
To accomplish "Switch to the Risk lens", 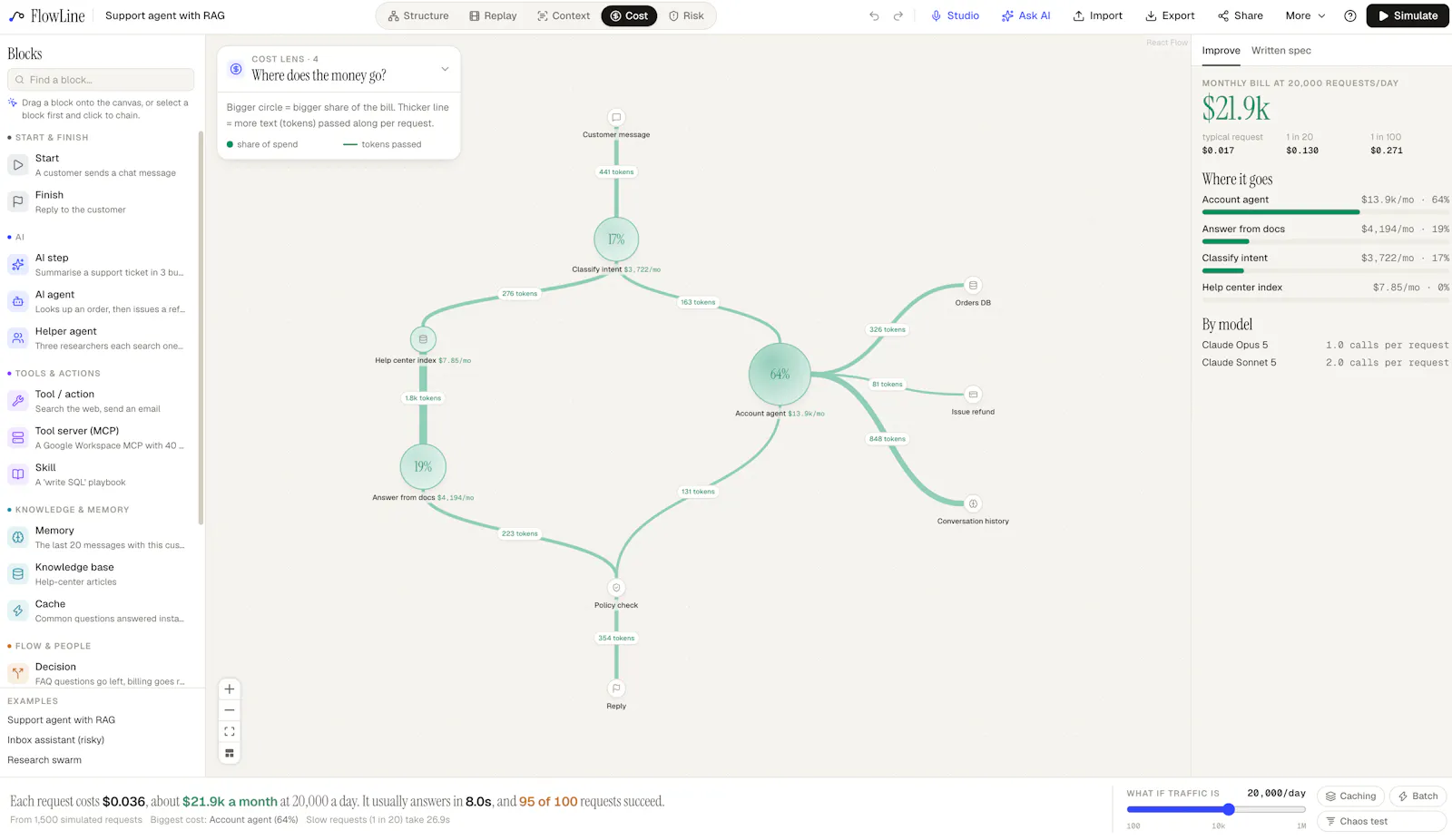I will (x=686, y=15).
